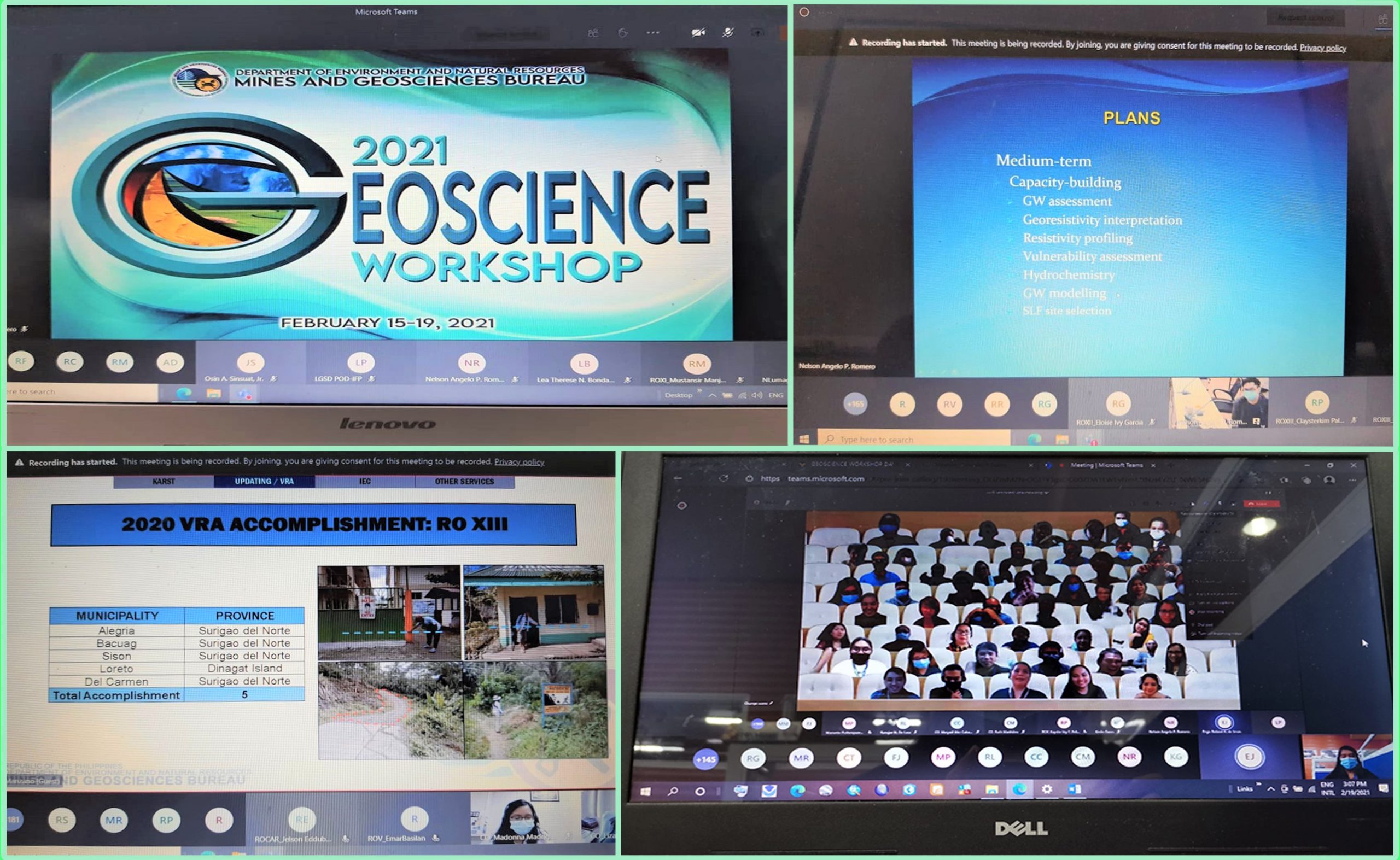Open the Teams icon on the Lenovo taskbar
This screenshot has width=1400, height=860.
pyautogui.click(x=244, y=394)
